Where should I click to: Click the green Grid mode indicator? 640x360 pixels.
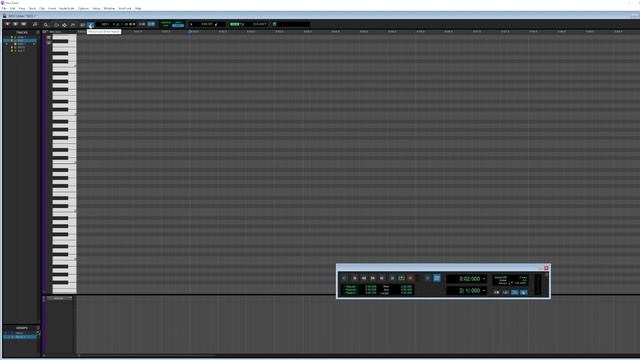[235, 24]
